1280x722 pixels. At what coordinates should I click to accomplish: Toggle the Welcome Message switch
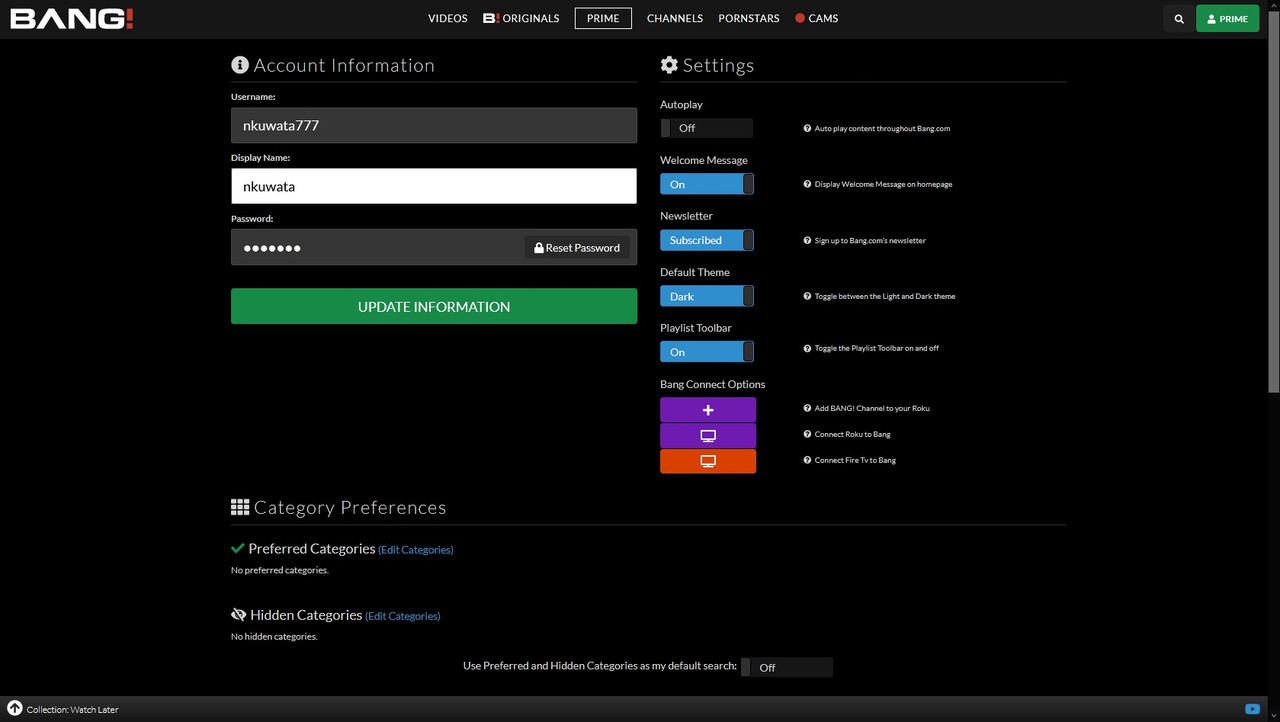[707, 184]
